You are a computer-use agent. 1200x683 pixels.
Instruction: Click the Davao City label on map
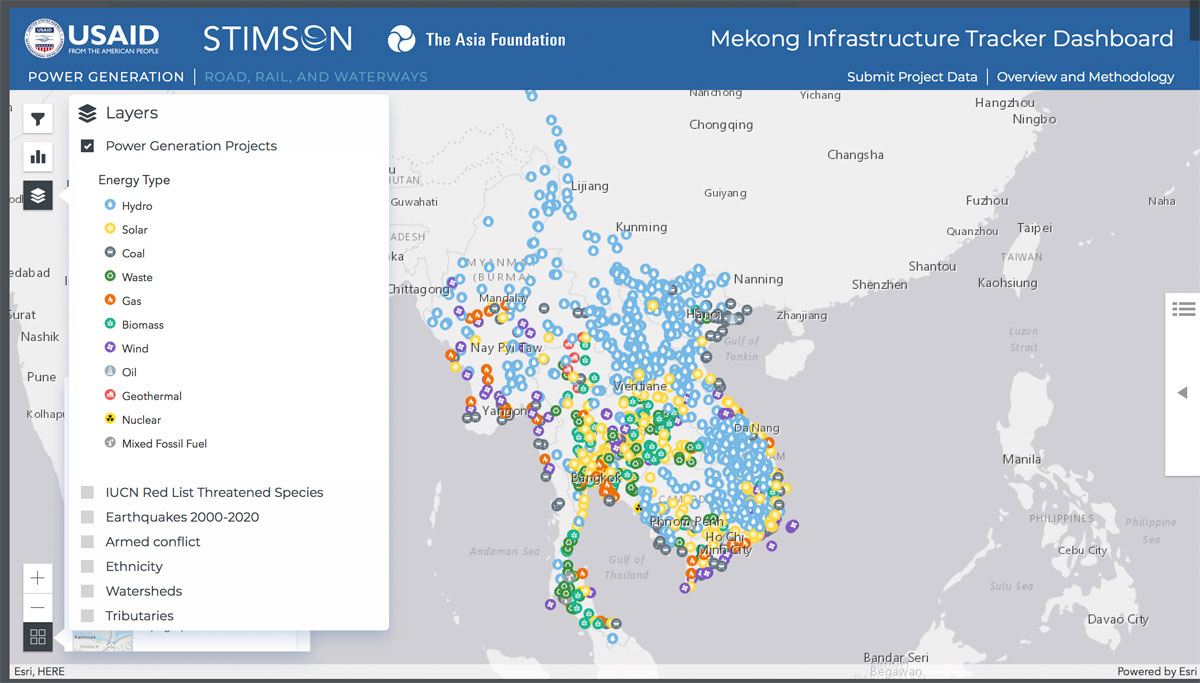(1118, 619)
